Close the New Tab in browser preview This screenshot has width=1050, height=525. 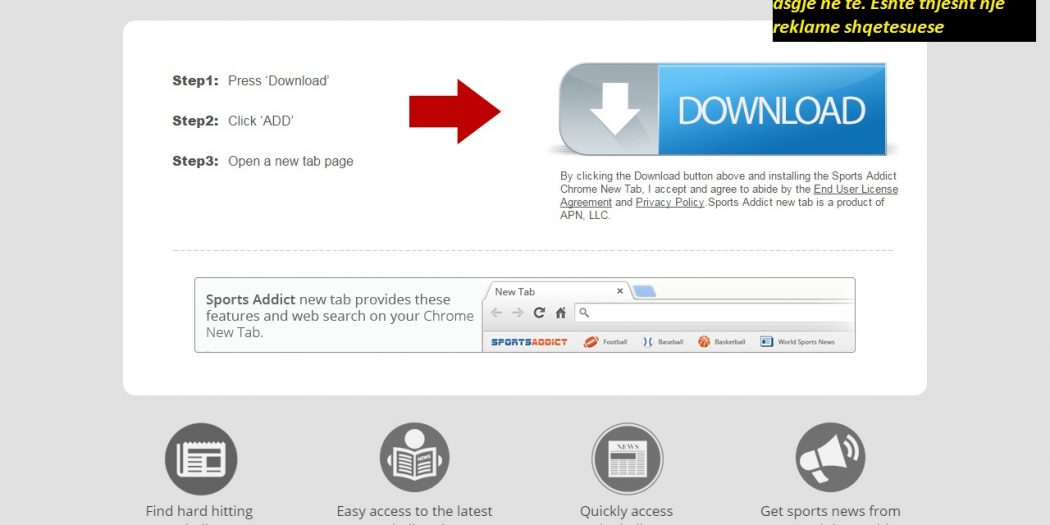coord(620,291)
